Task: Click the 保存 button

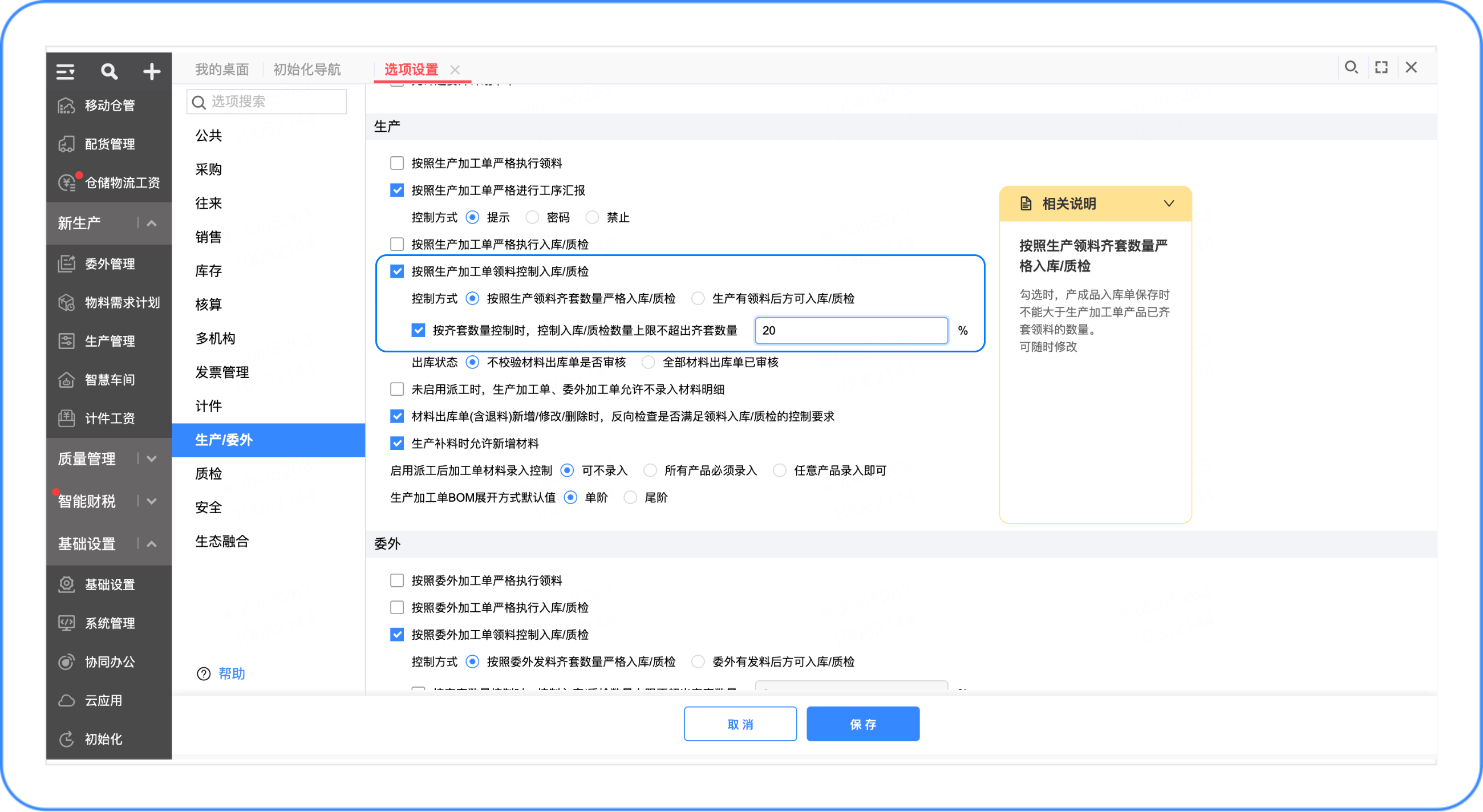Action: pyautogui.click(x=863, y=725)
